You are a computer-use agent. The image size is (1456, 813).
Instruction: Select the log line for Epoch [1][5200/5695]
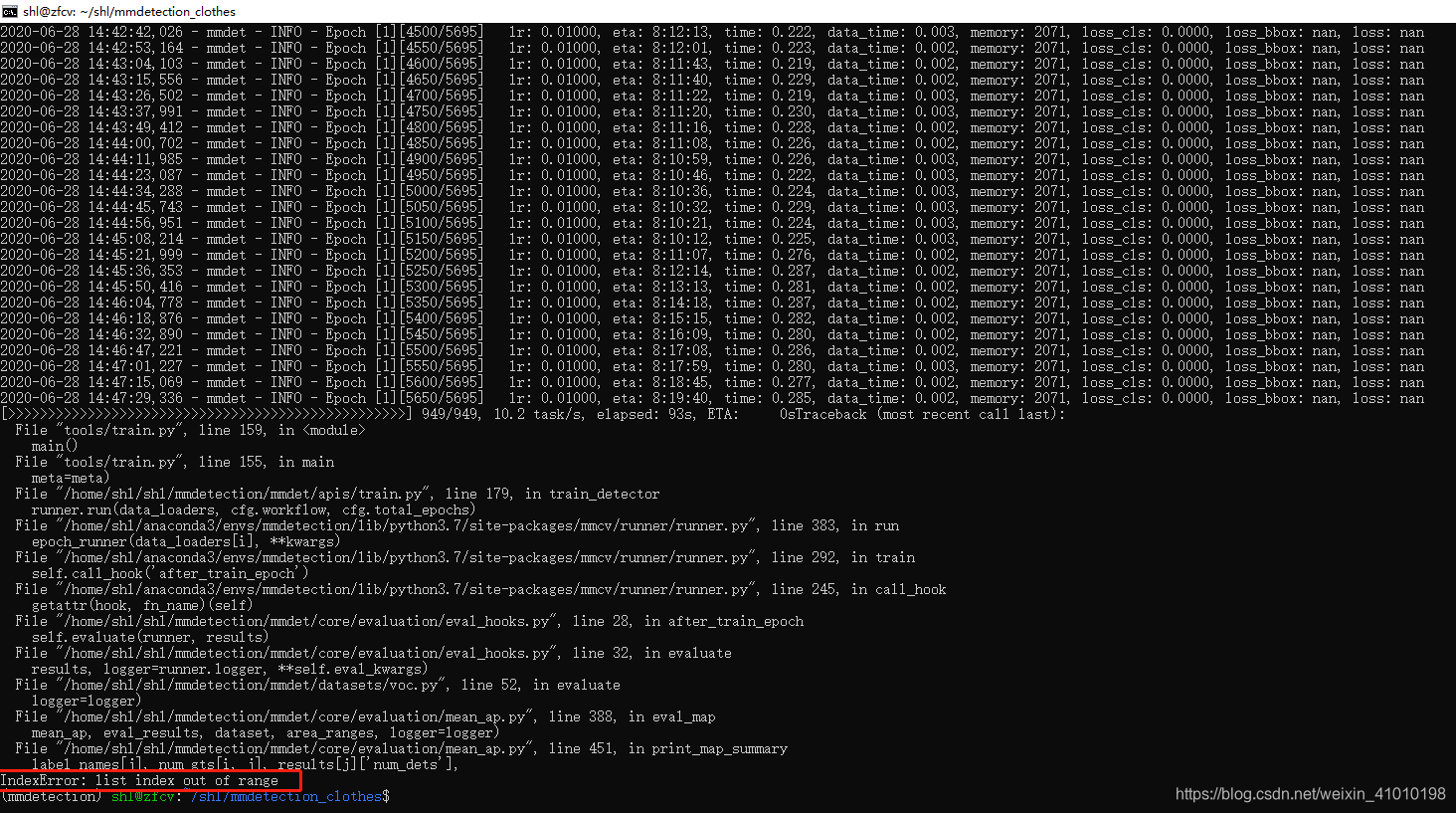(712, 255)
